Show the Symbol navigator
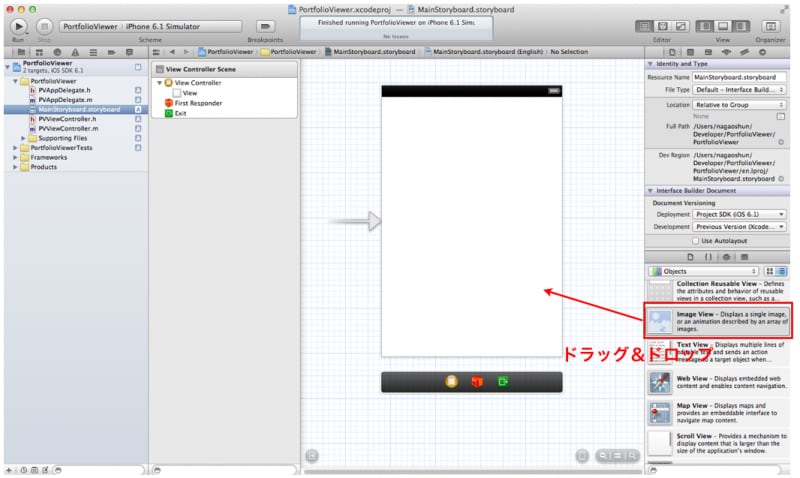This screenshot has width=800, height=478. click(x=39, y=52)
